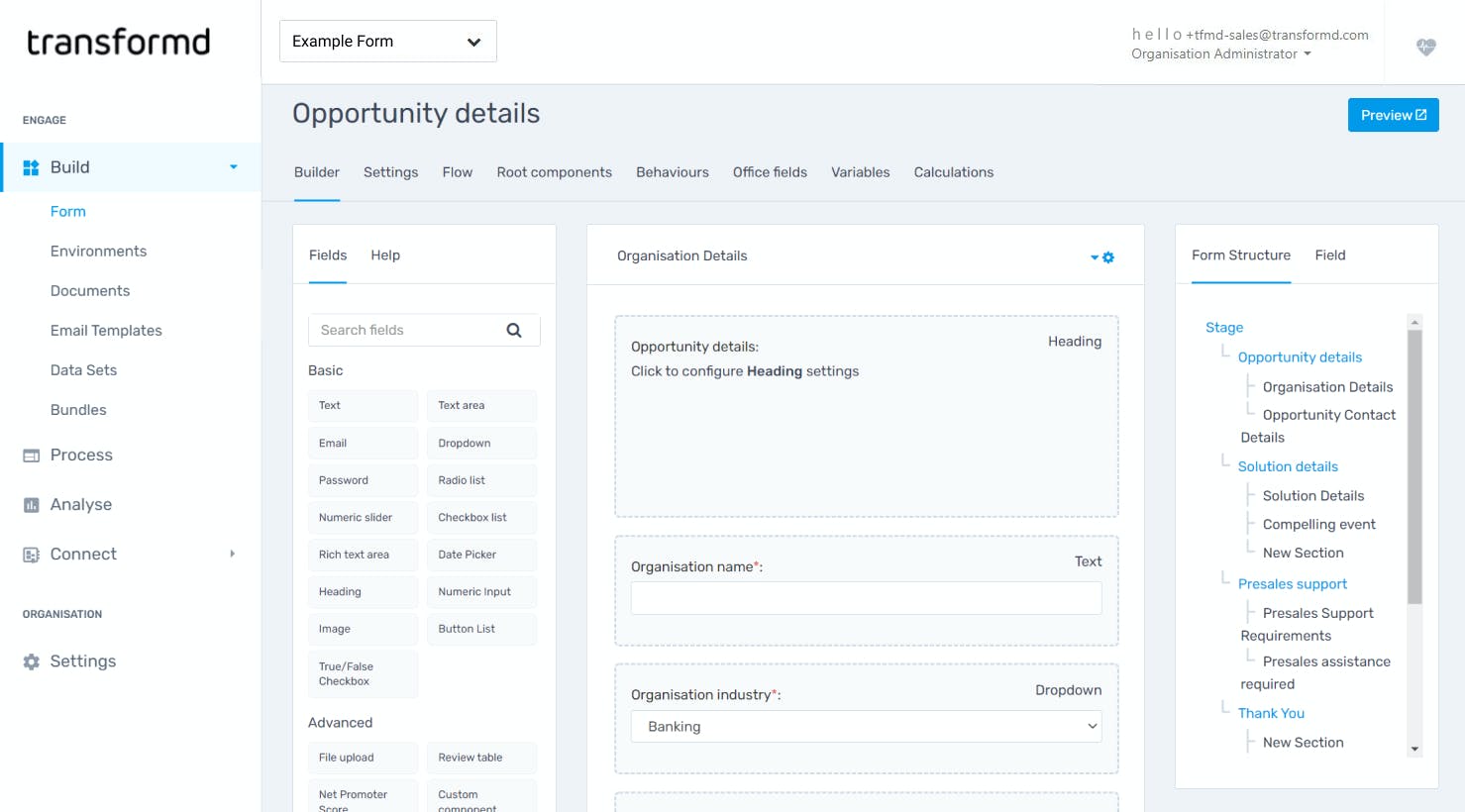This screenshot has height=812, width=1465.
Task: Open Organisation Details section gear settings
Action: (x=1107, y=257)
